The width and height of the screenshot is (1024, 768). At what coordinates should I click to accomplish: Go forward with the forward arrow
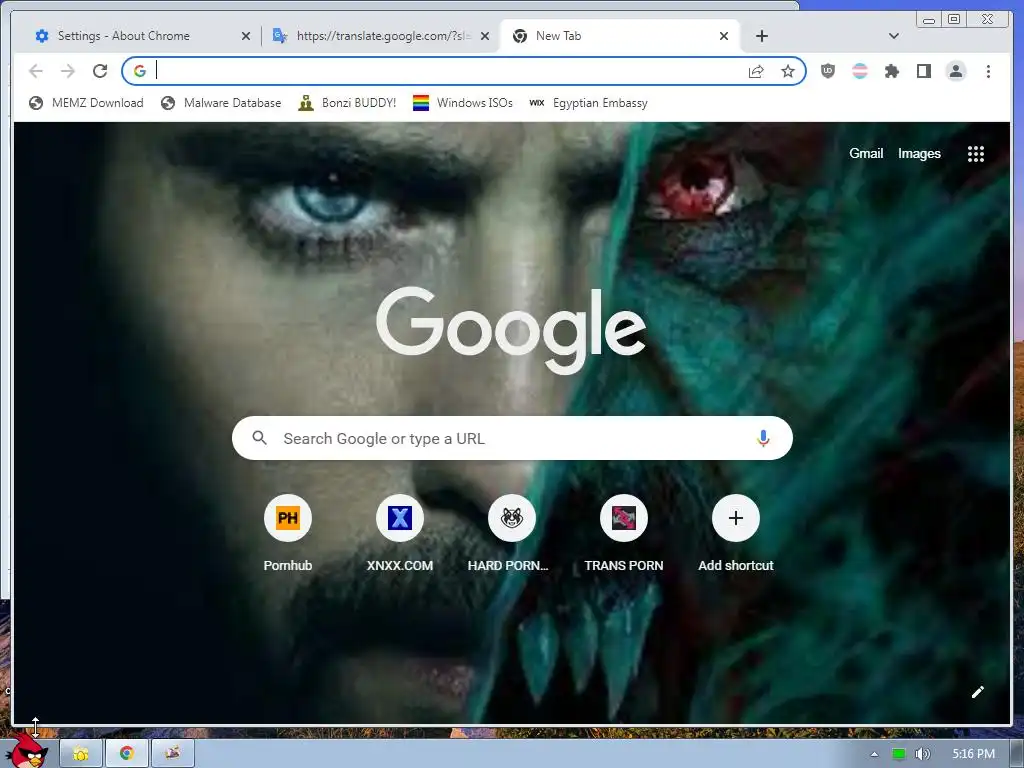click(68, 71)
